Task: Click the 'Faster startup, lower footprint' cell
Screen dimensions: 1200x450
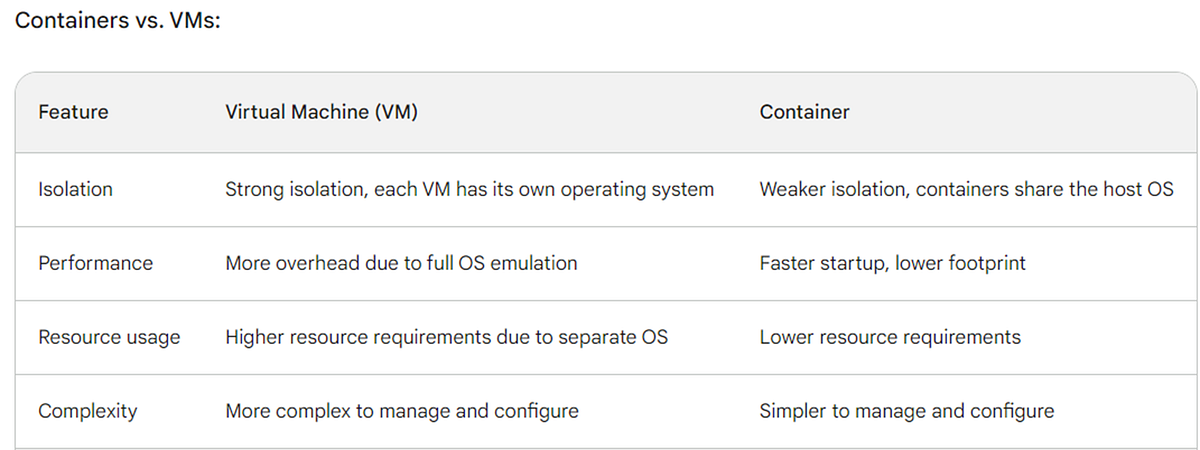Action: tap(893, 263)
